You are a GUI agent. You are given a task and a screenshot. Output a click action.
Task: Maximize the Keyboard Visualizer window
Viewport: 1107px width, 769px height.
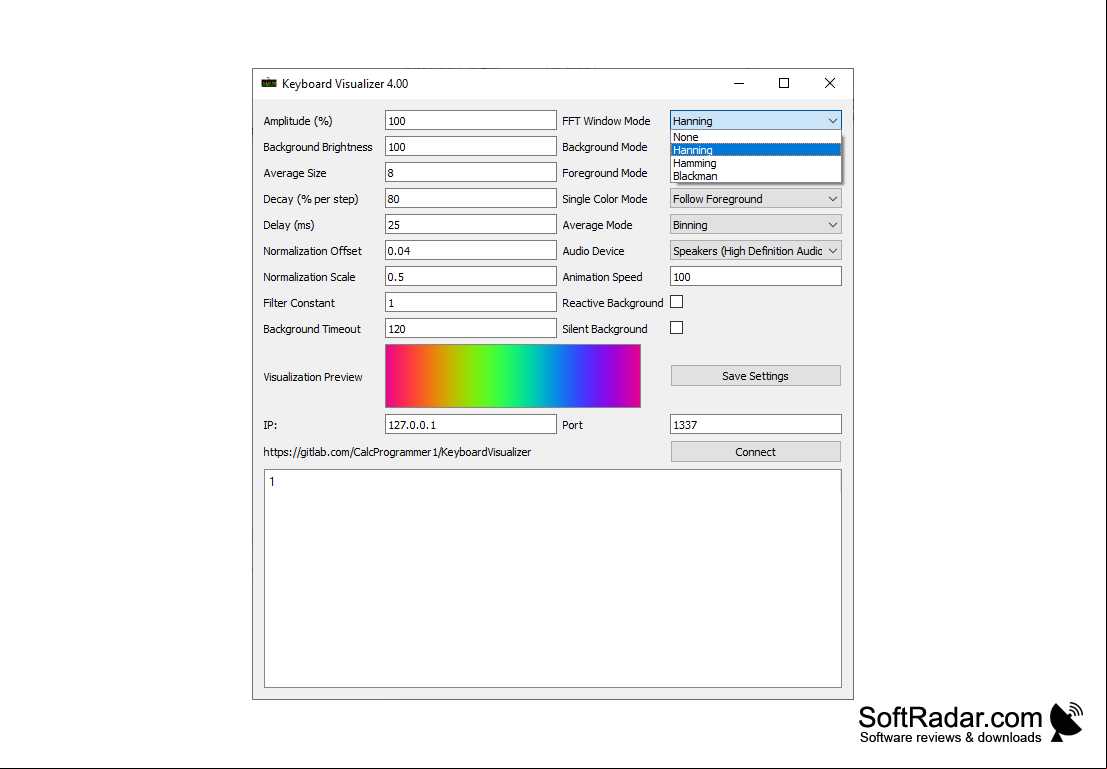click(784, 83)
